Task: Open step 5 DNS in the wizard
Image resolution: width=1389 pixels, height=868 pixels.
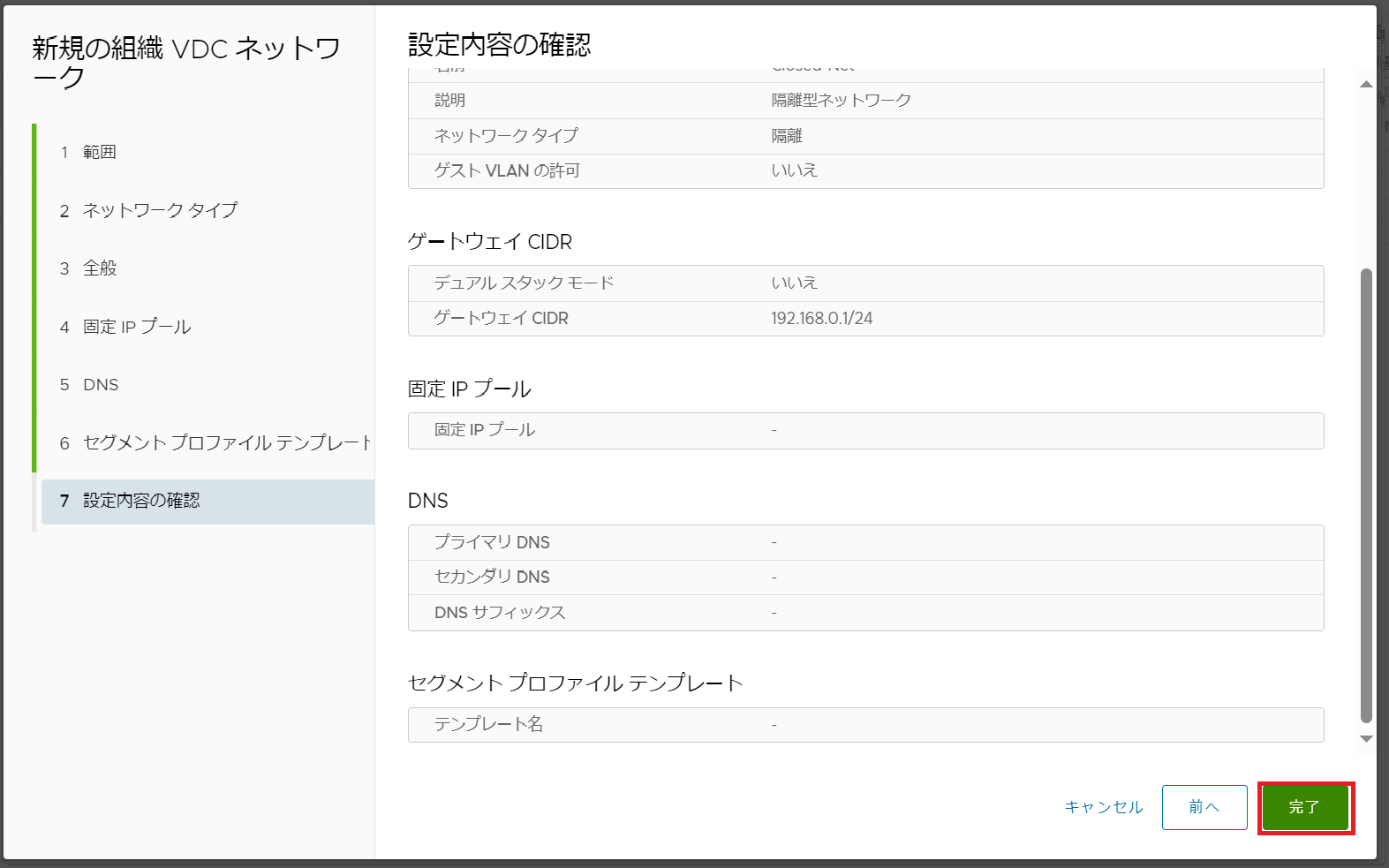Action: tap(101, 385)
